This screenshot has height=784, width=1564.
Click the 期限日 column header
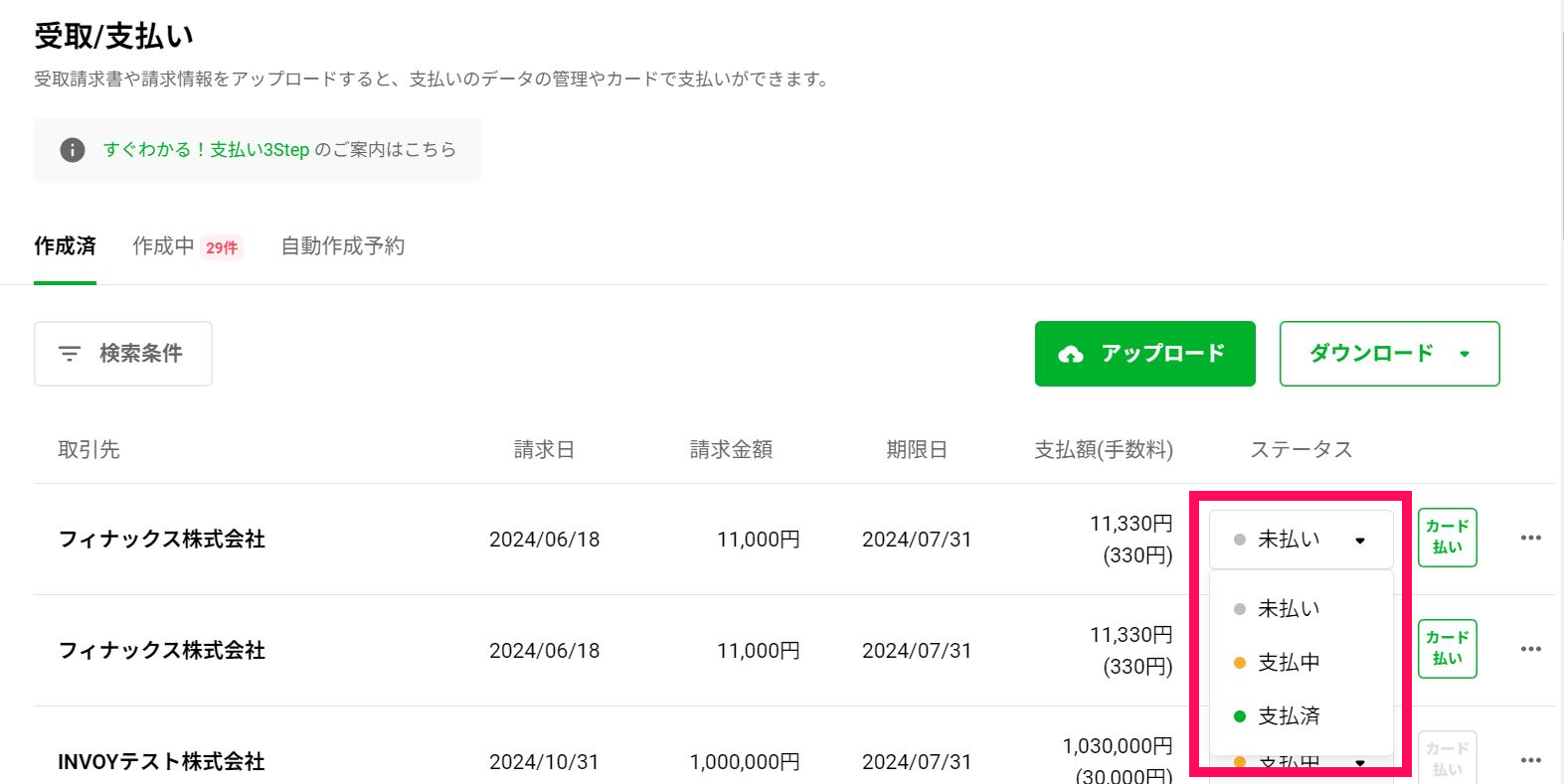[917, 450]
